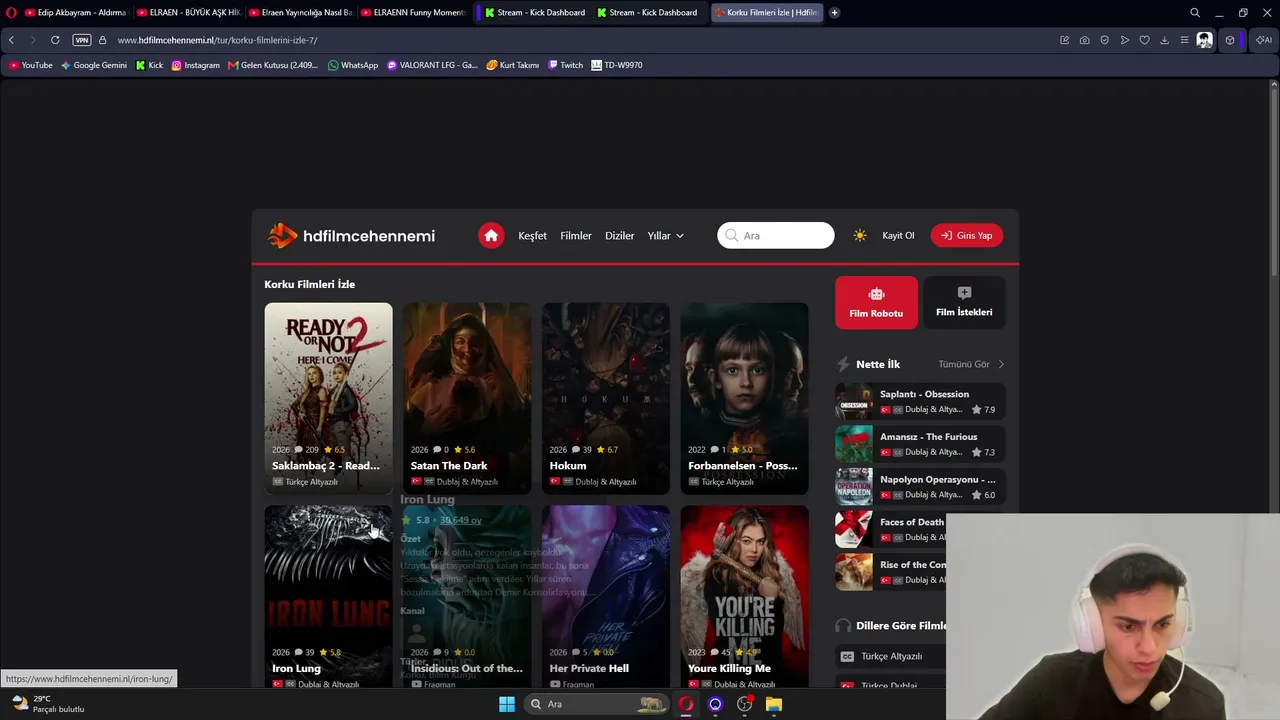
Task: Open the browser profile avatar
Action: click(1204, 40)
